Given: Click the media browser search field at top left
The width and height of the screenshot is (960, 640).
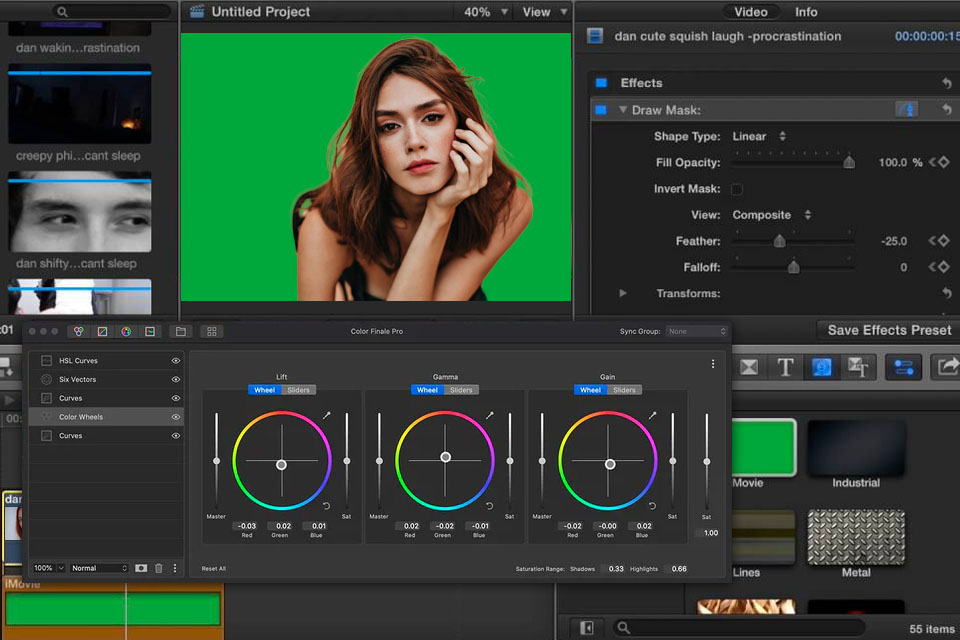Looking at the screenshot, I should point(112,11).
